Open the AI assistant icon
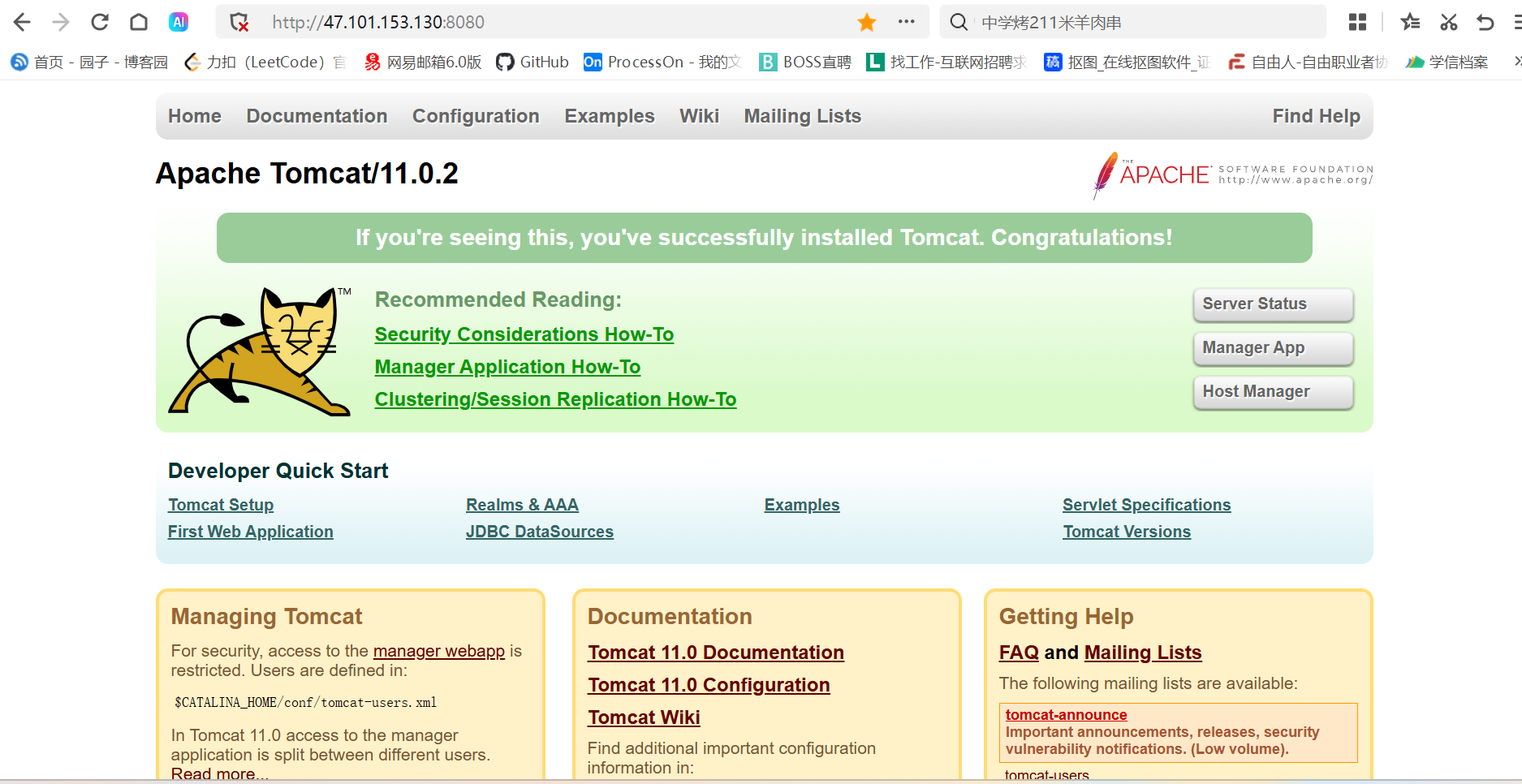The width and height of the screenshot is (1522, 784). click(179, 22)
